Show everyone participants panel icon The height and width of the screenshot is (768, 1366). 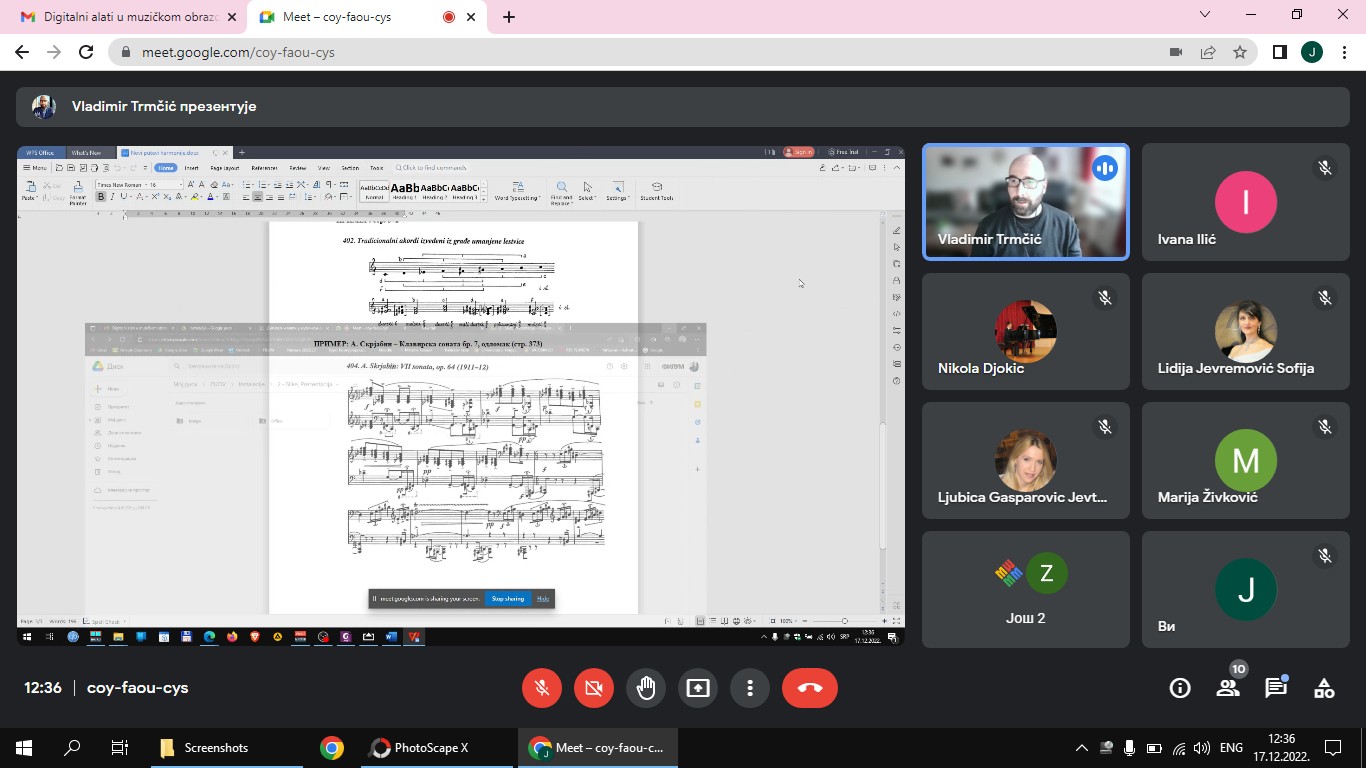(x=1228, y=688)
